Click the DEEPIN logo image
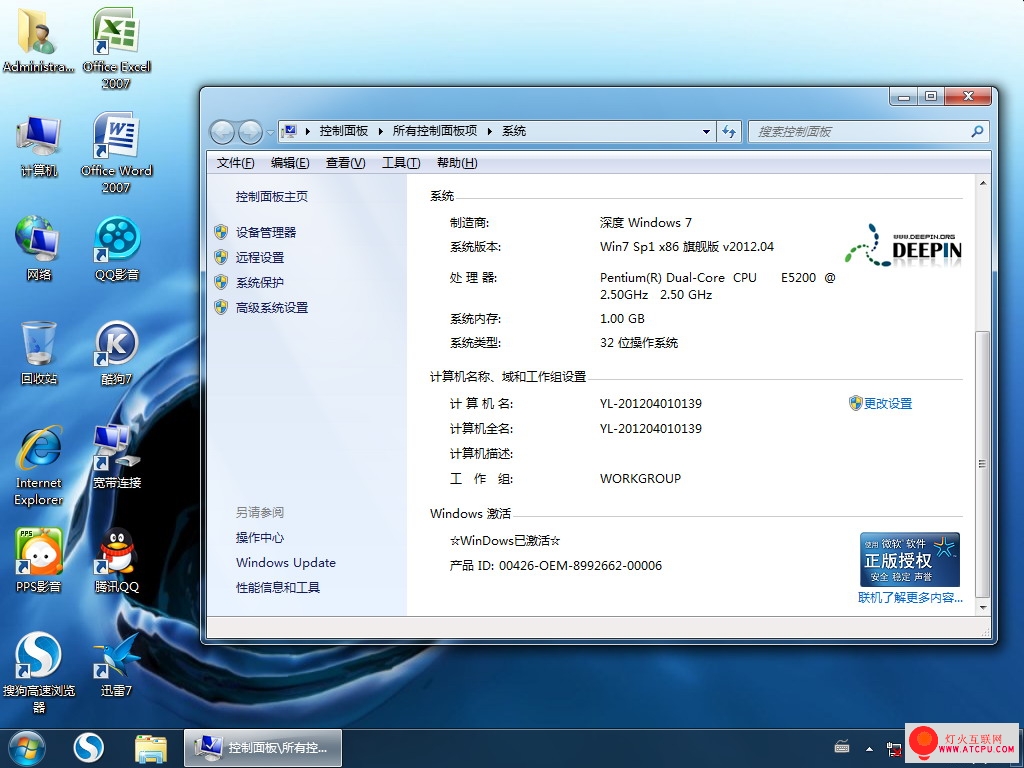 click(903, 246)
